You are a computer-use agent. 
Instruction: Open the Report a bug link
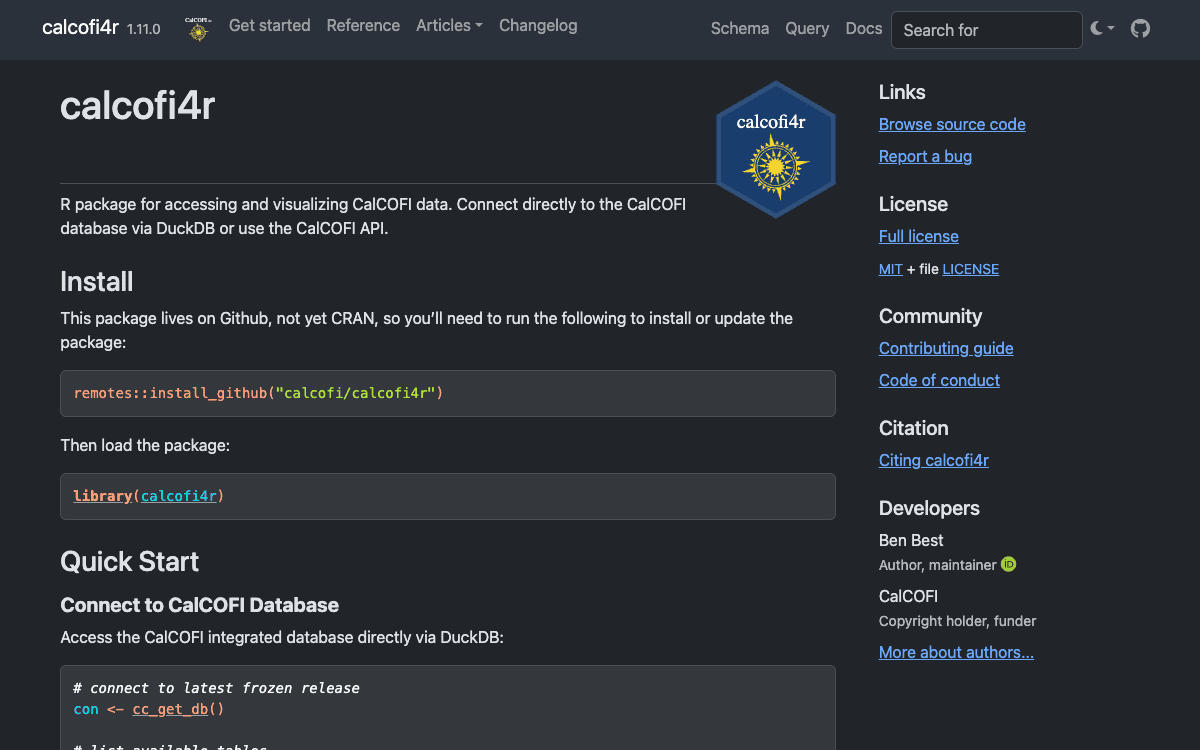coord(925,156)
